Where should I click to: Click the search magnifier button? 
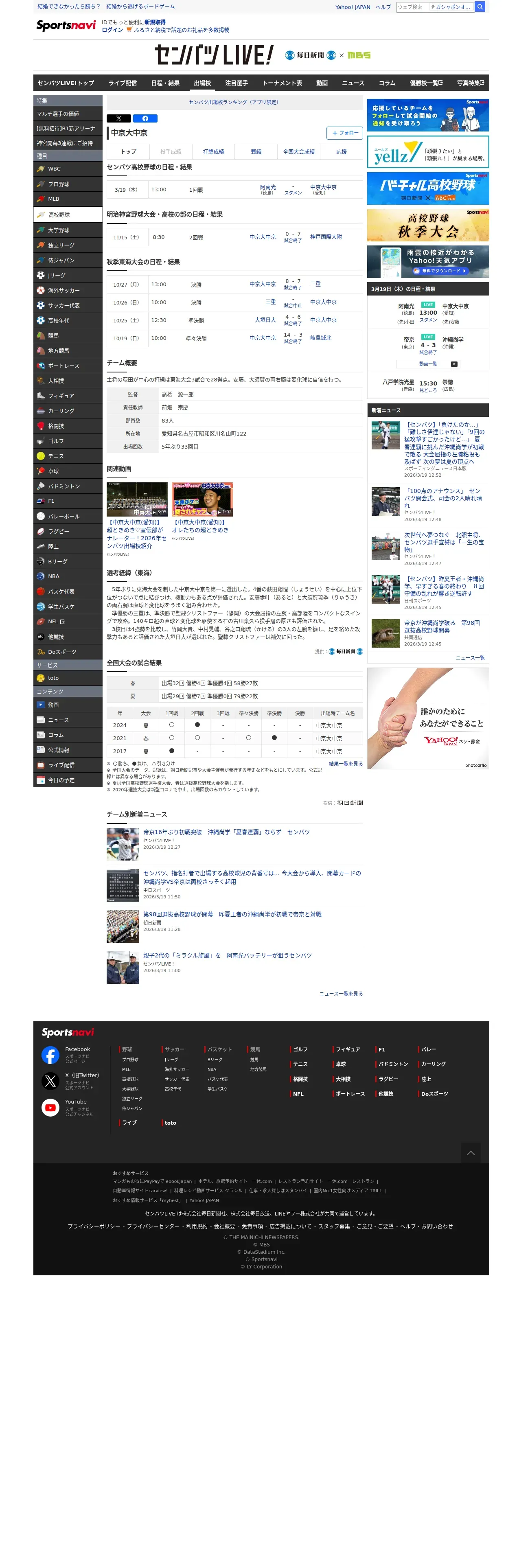[480, 7]
